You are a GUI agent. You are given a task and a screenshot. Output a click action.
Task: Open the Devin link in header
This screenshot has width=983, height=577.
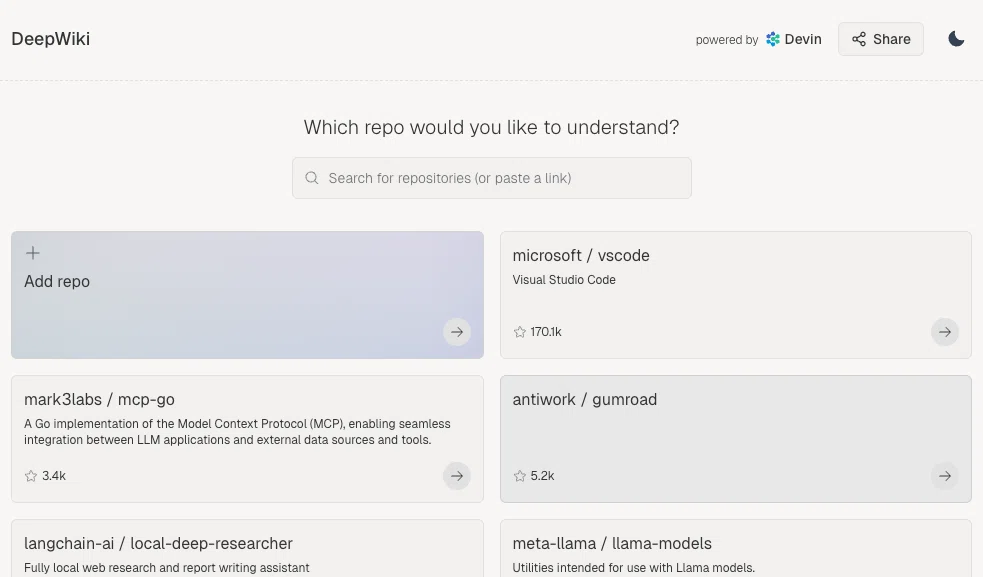(794, 40)
